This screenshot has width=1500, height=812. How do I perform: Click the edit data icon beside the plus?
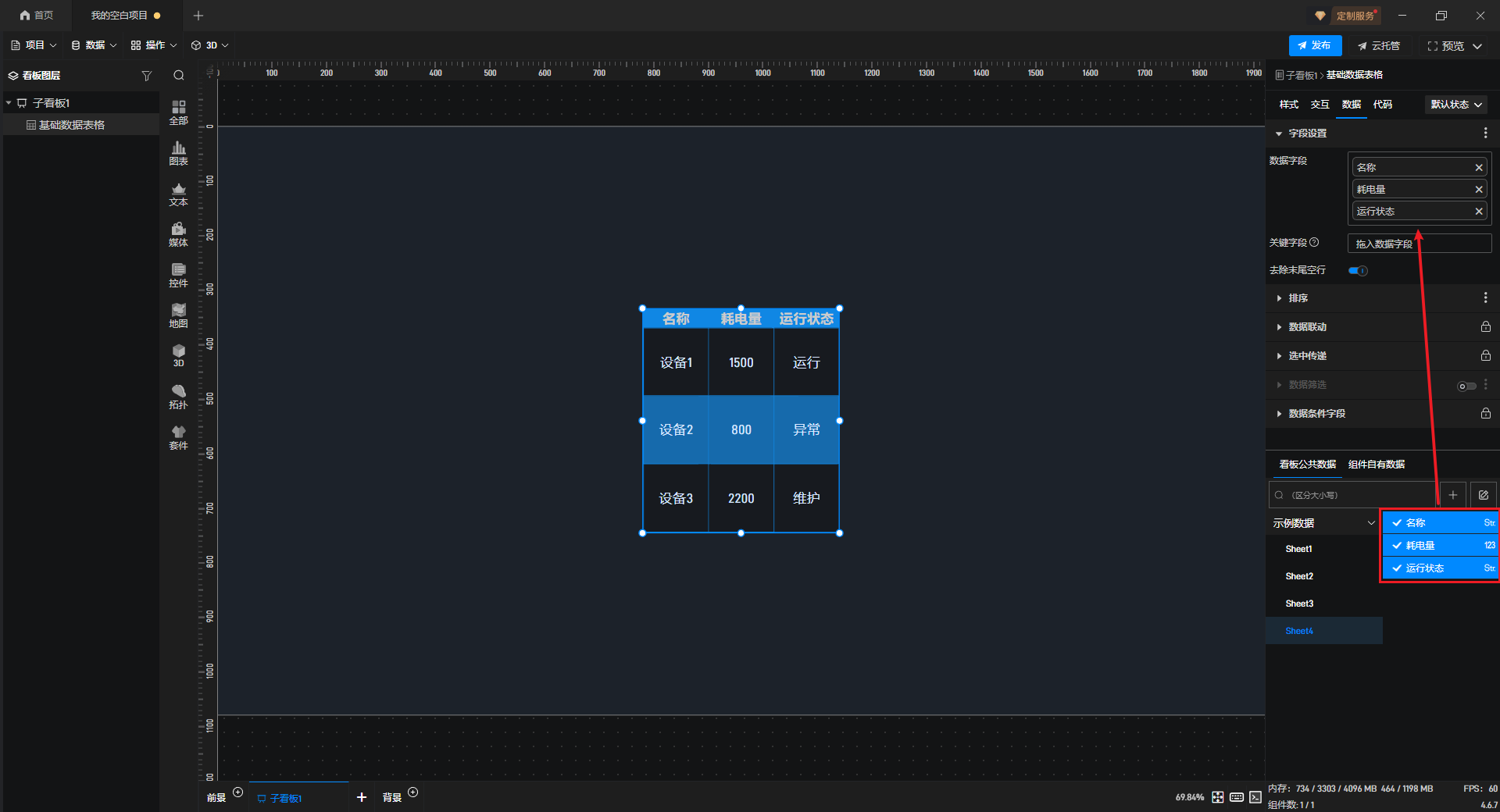(x=1484, y=495)
